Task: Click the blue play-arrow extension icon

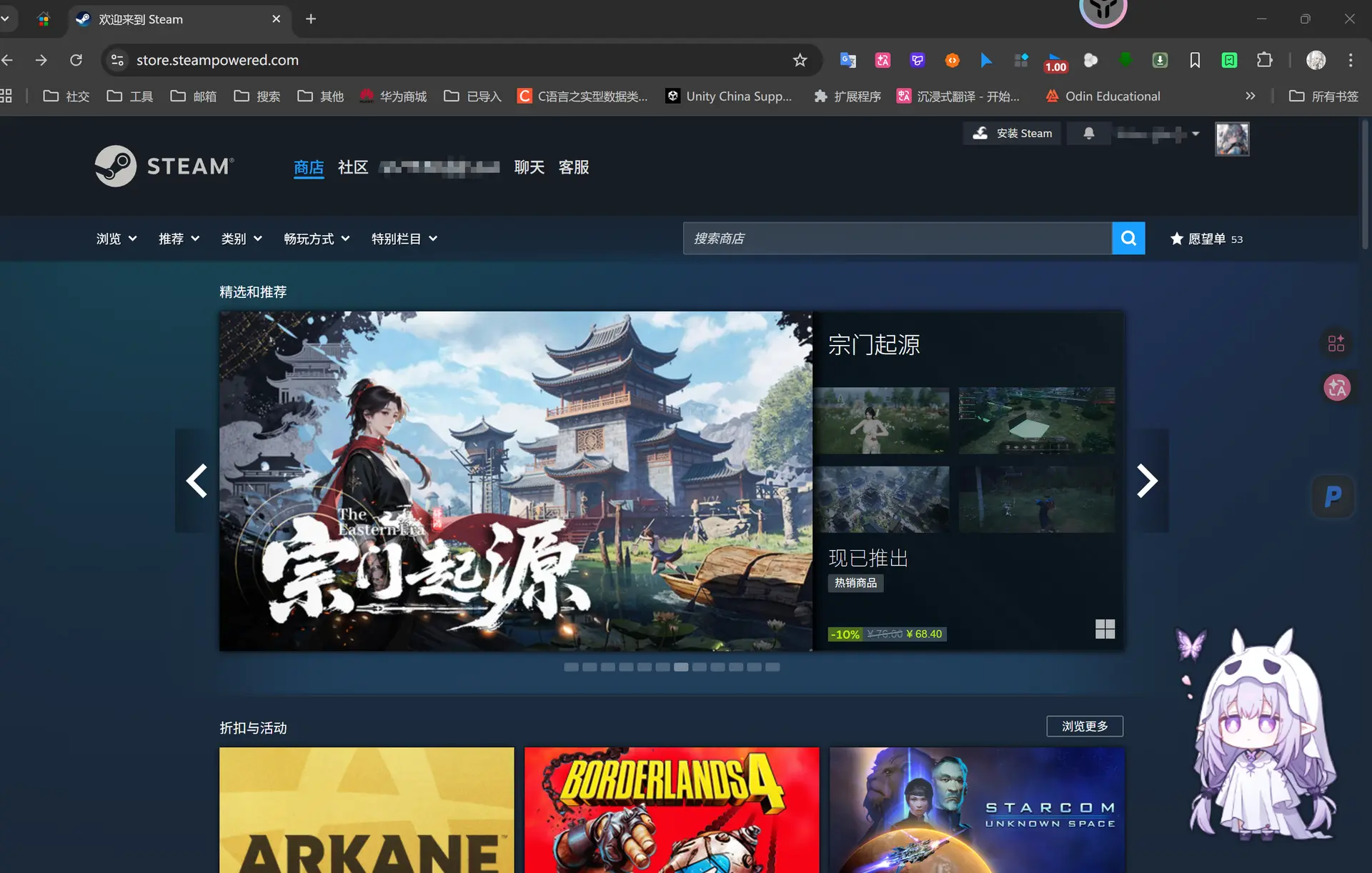Action: (x=986, y=61)
